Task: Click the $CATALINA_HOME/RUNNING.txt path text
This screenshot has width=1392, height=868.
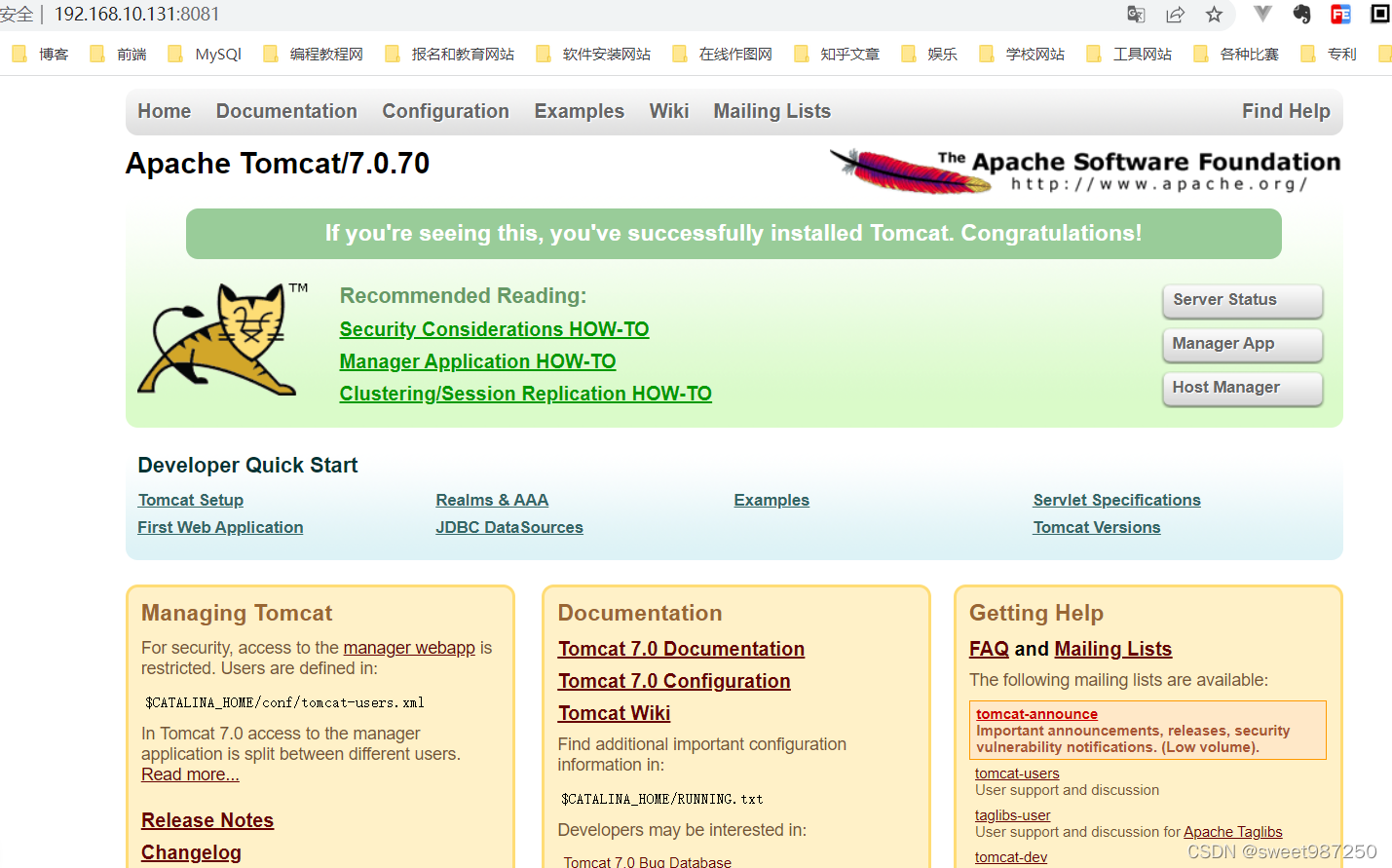Action: tap(662, 799)
